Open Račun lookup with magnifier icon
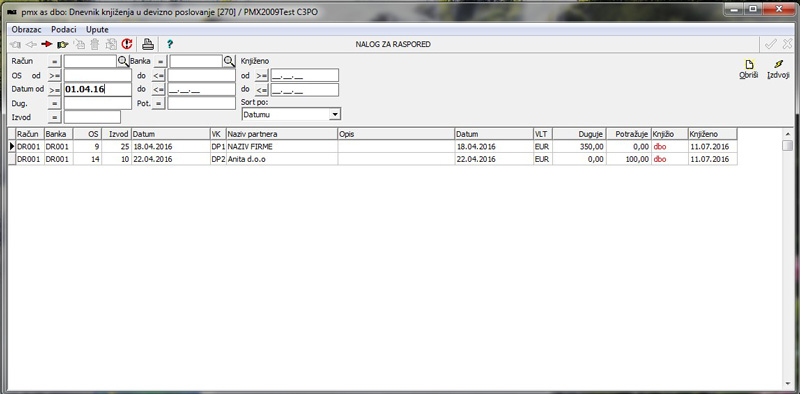The width and height of the screenshot is (800, 394). tap(123, 61)
